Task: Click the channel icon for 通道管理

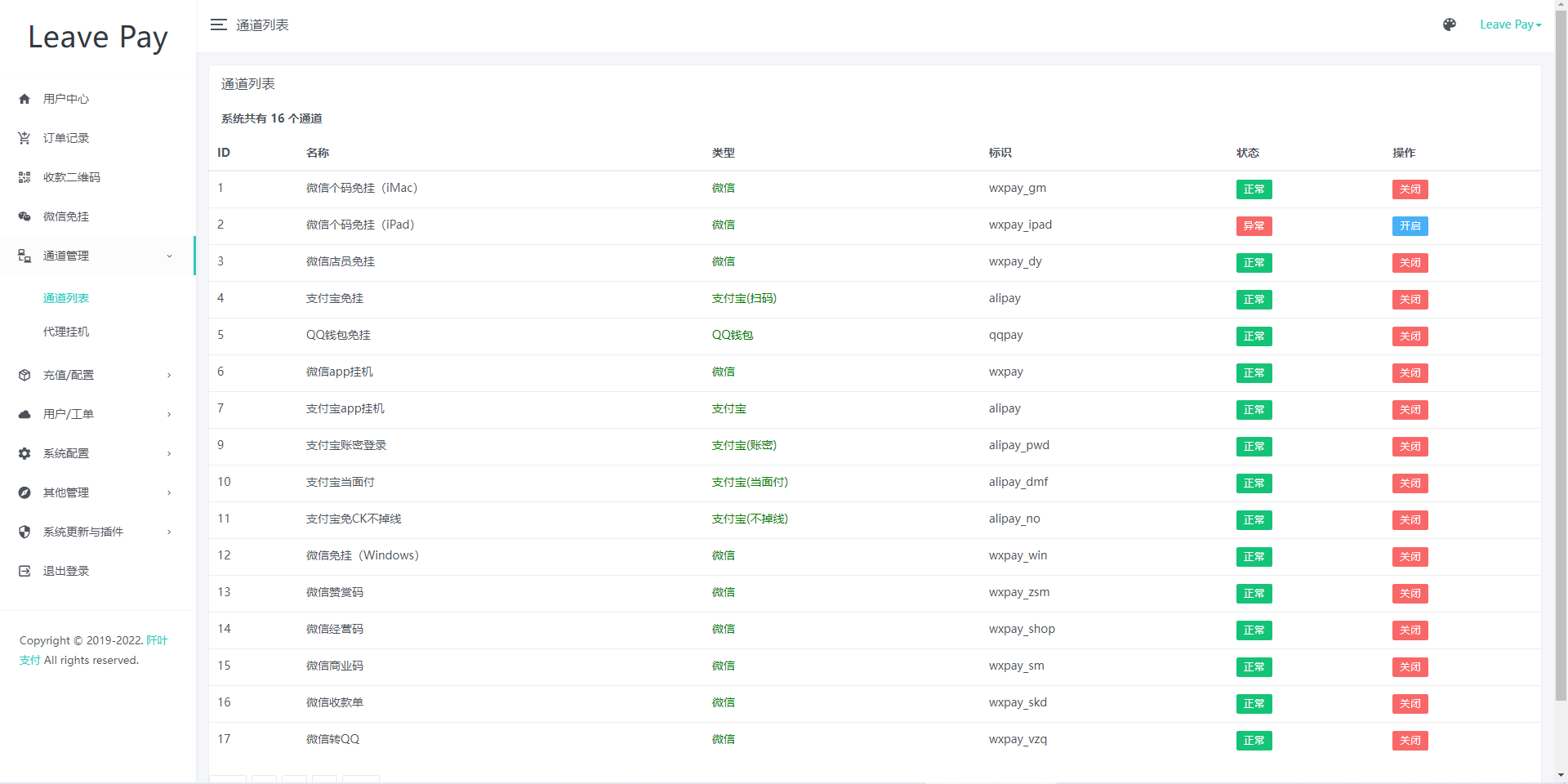Action: (24, 256)
